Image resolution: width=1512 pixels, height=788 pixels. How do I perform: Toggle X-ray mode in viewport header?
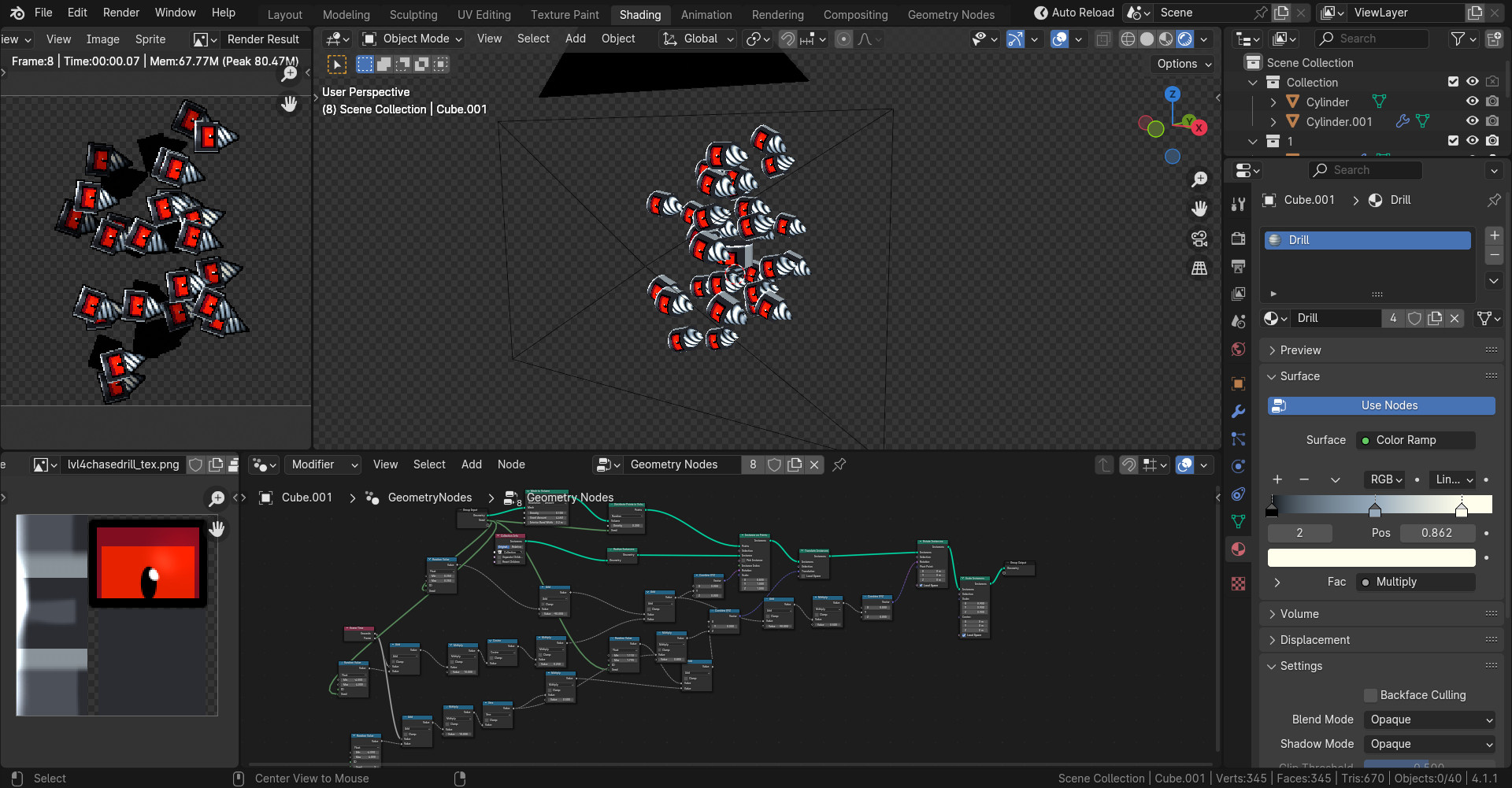[1104, 39]
